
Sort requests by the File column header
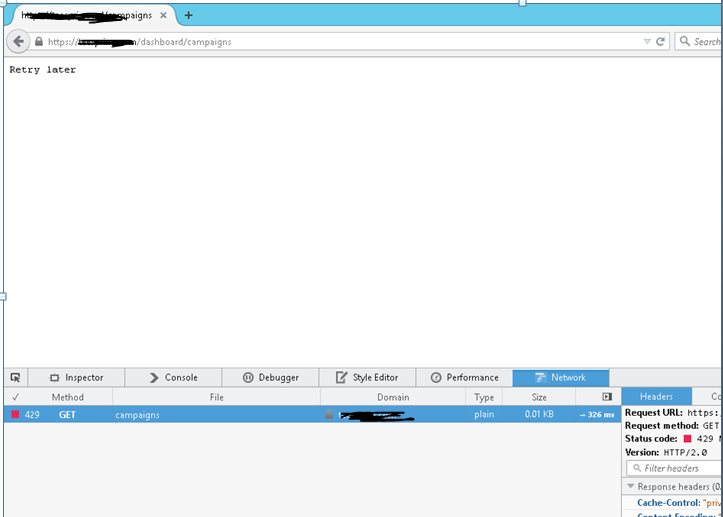216,397
